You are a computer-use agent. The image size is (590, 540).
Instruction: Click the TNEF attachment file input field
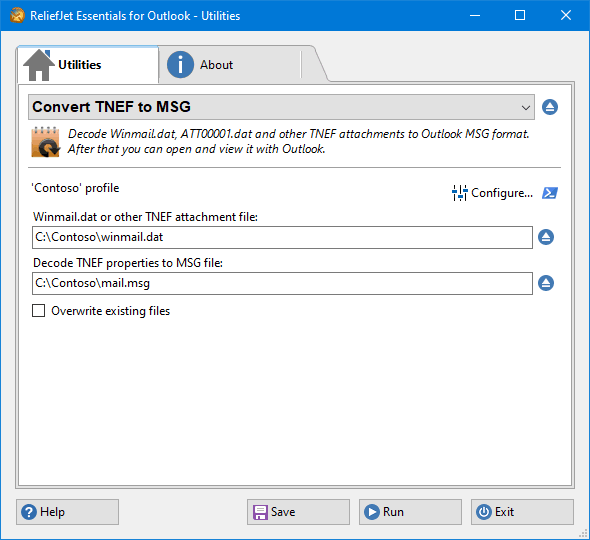(282, 237)
